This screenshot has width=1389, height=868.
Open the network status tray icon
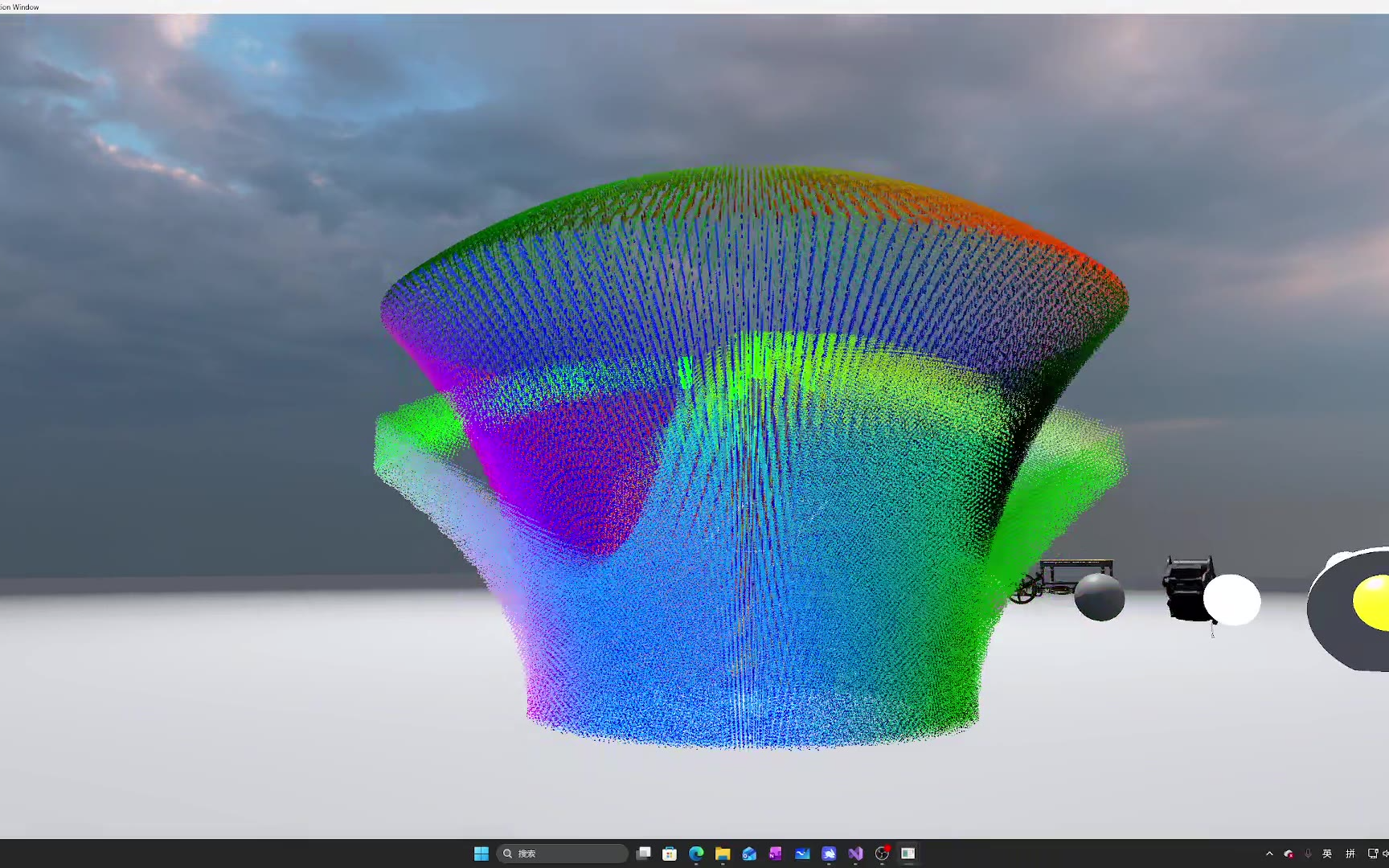coord(1373,854)
